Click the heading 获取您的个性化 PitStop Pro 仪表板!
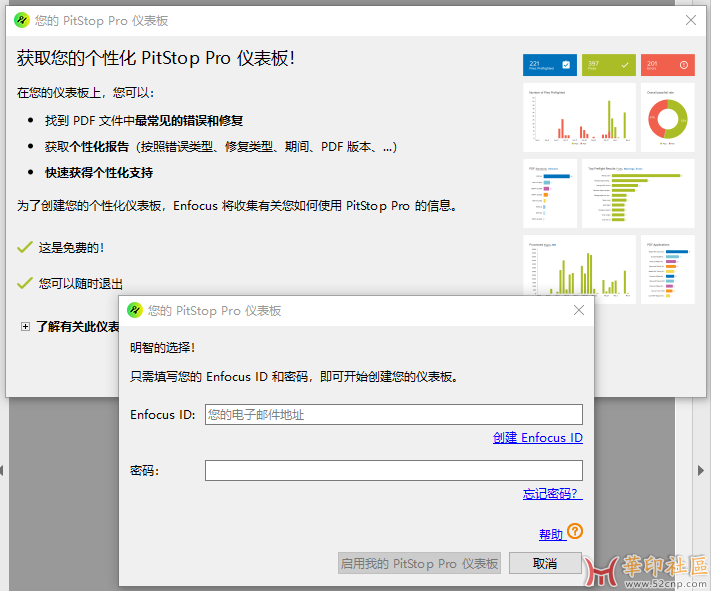Screen dimensions: 711x591 coord(156,58)
